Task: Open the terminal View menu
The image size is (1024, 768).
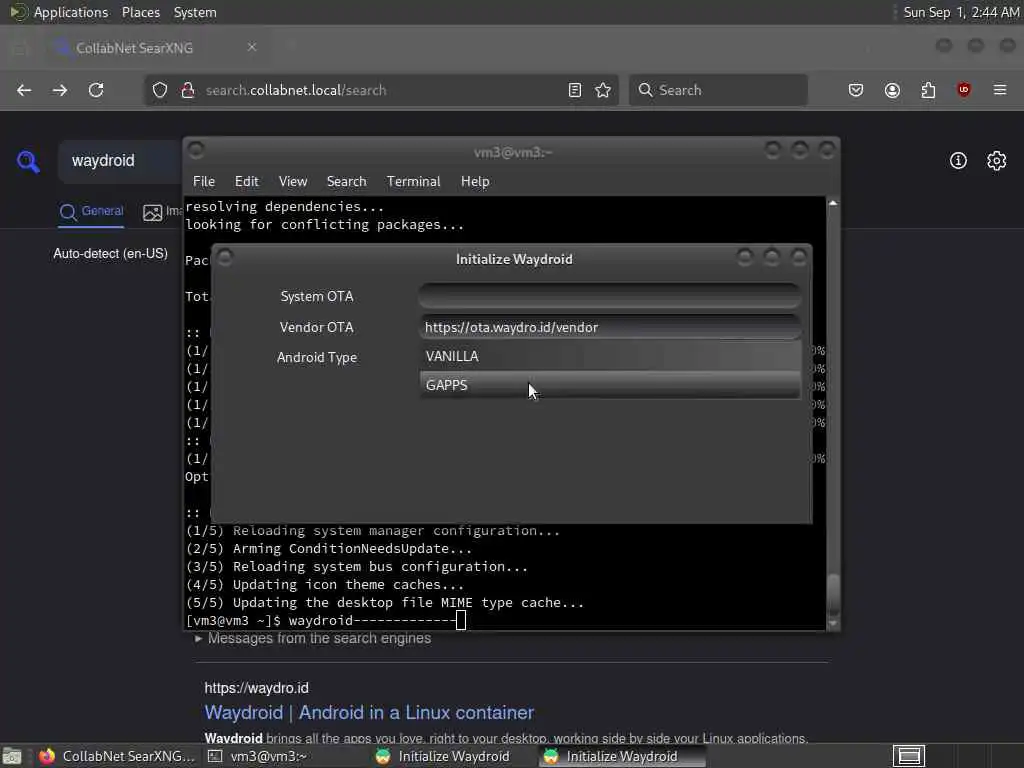Action: pyautogui.click(x=293, y=182)
